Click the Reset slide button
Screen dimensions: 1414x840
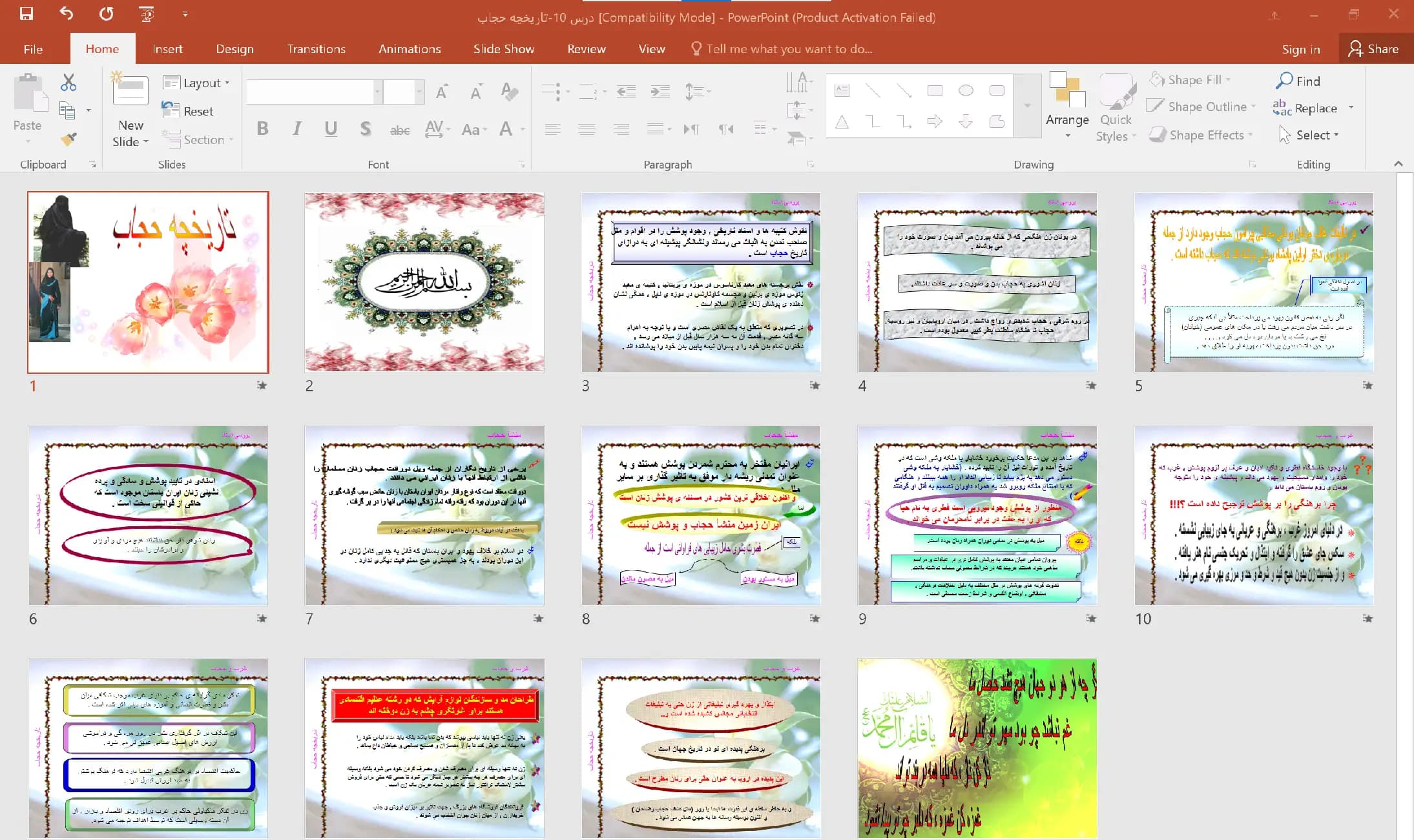pyautogui.click(x=188, y=110)
